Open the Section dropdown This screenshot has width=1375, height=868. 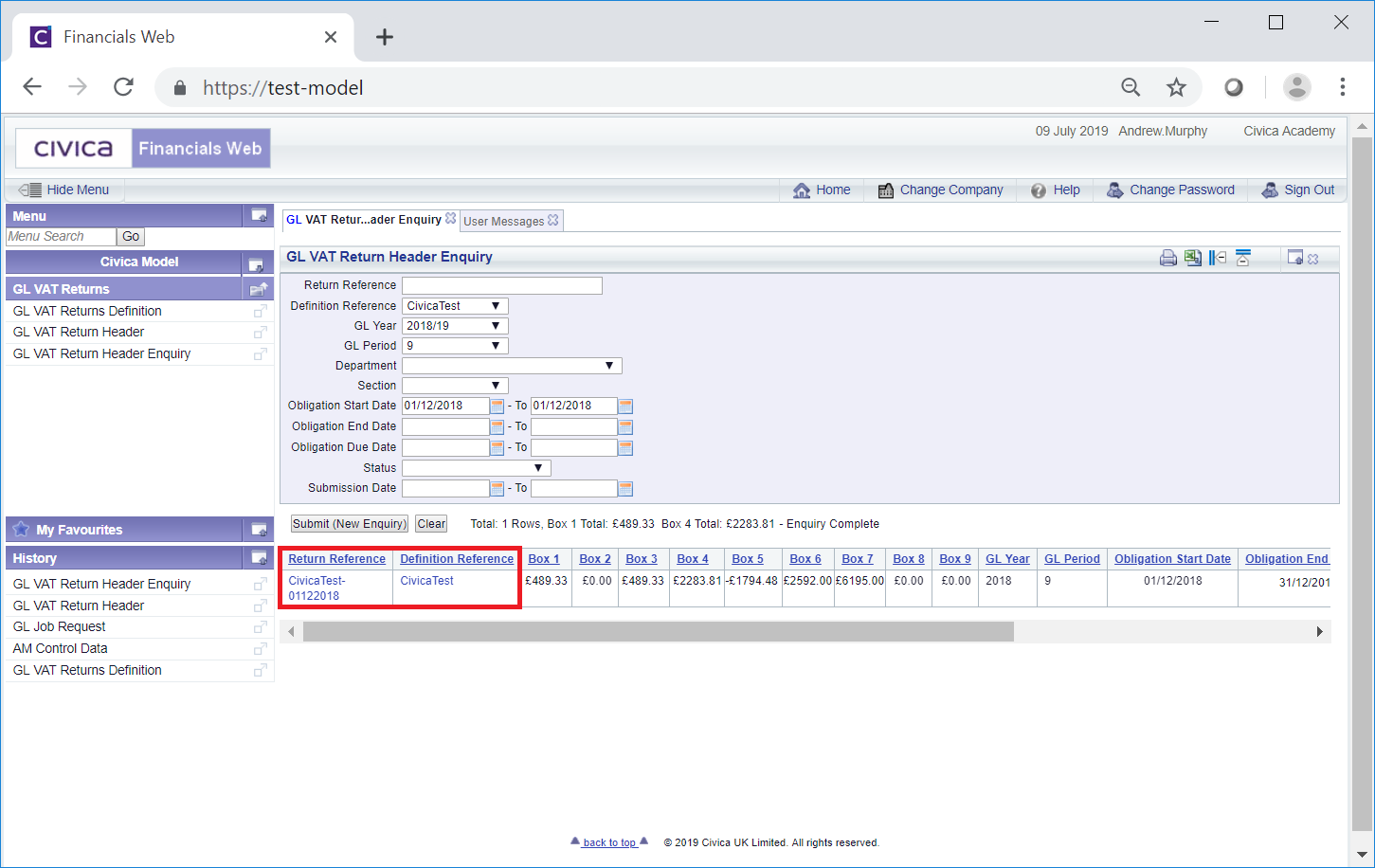tap(455, 386)
